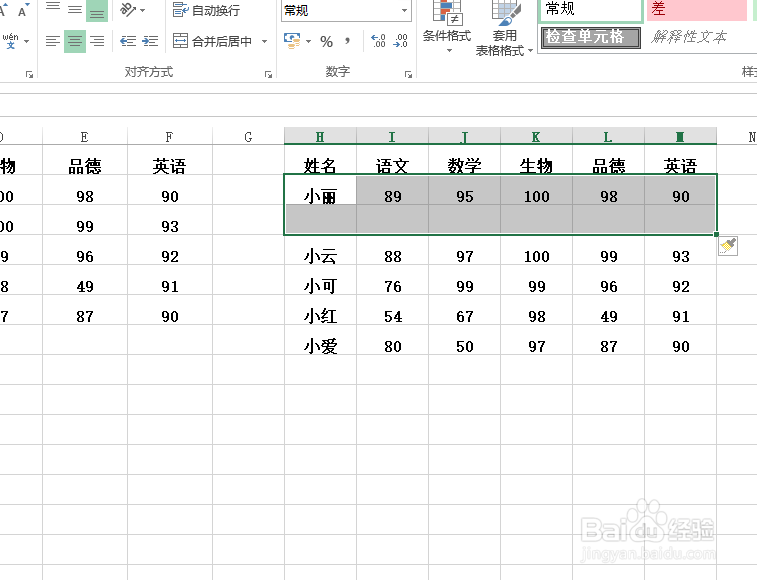Open the 对齐方式 dialog launcher

click(268, 74)
